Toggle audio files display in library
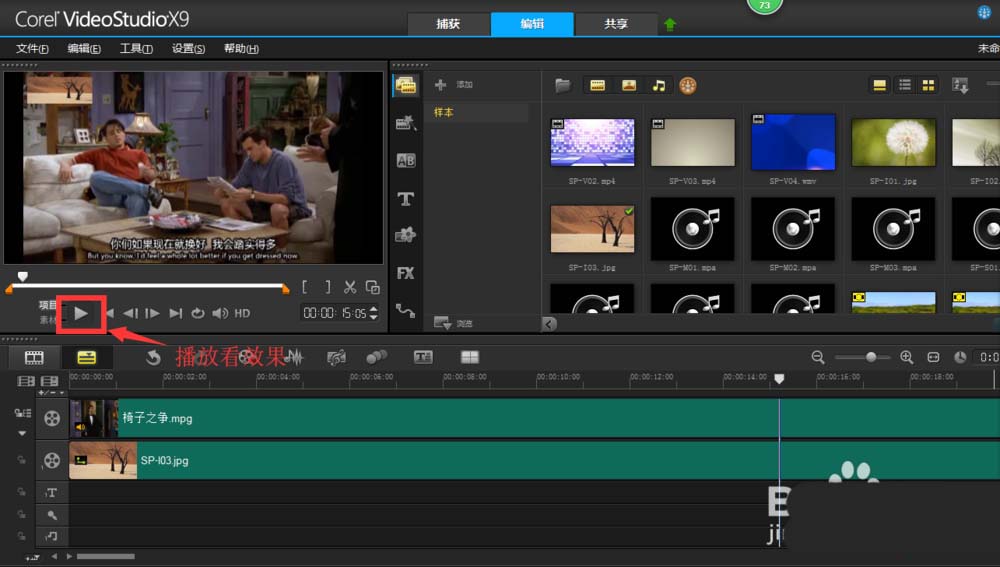Viewport: 1000px width, 567px height. [659, 85]
